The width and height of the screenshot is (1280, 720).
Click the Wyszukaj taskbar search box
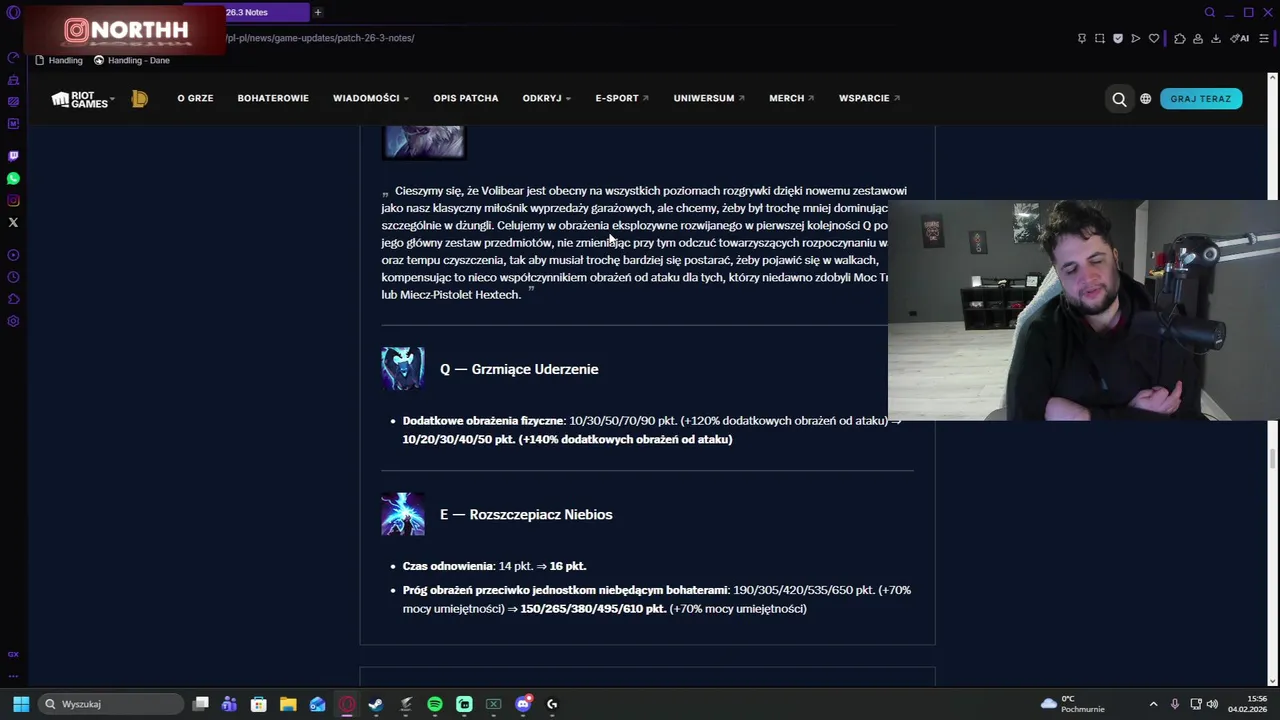tap(111, 704)
